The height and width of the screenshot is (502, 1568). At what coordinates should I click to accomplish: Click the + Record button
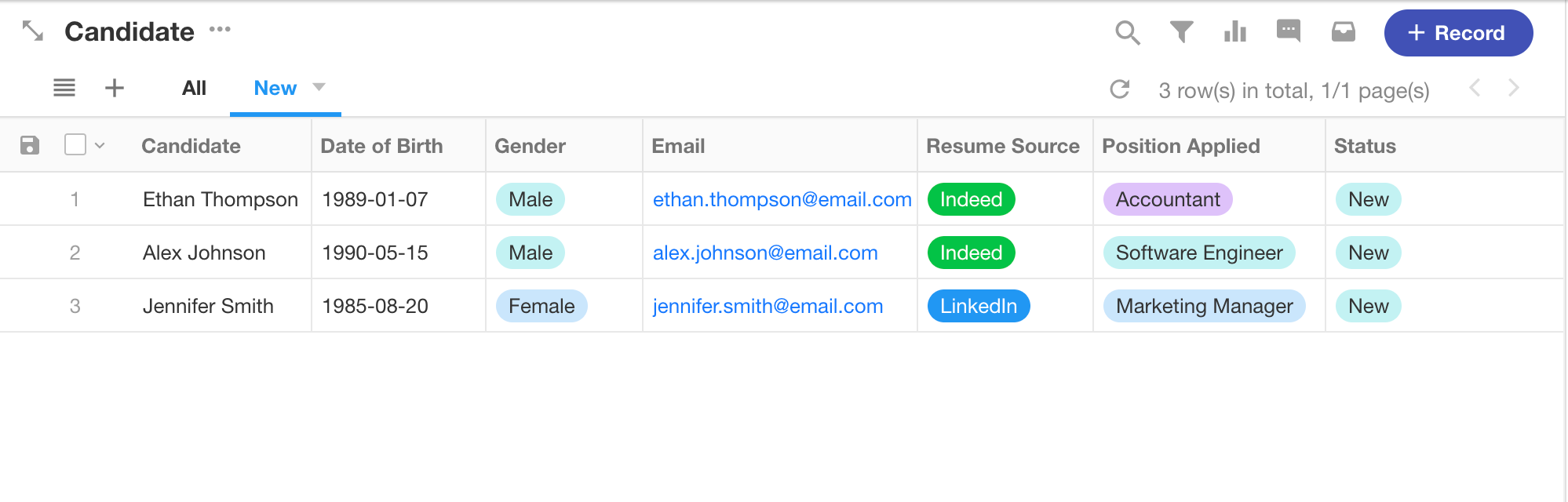(1458, 33)
